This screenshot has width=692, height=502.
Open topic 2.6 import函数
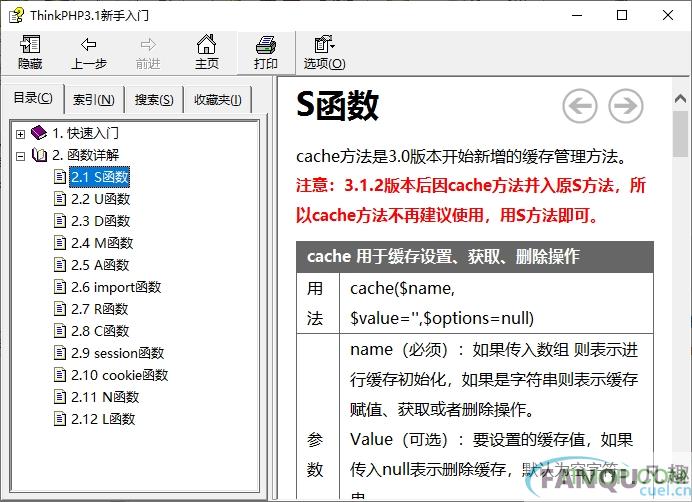(116, 287)
